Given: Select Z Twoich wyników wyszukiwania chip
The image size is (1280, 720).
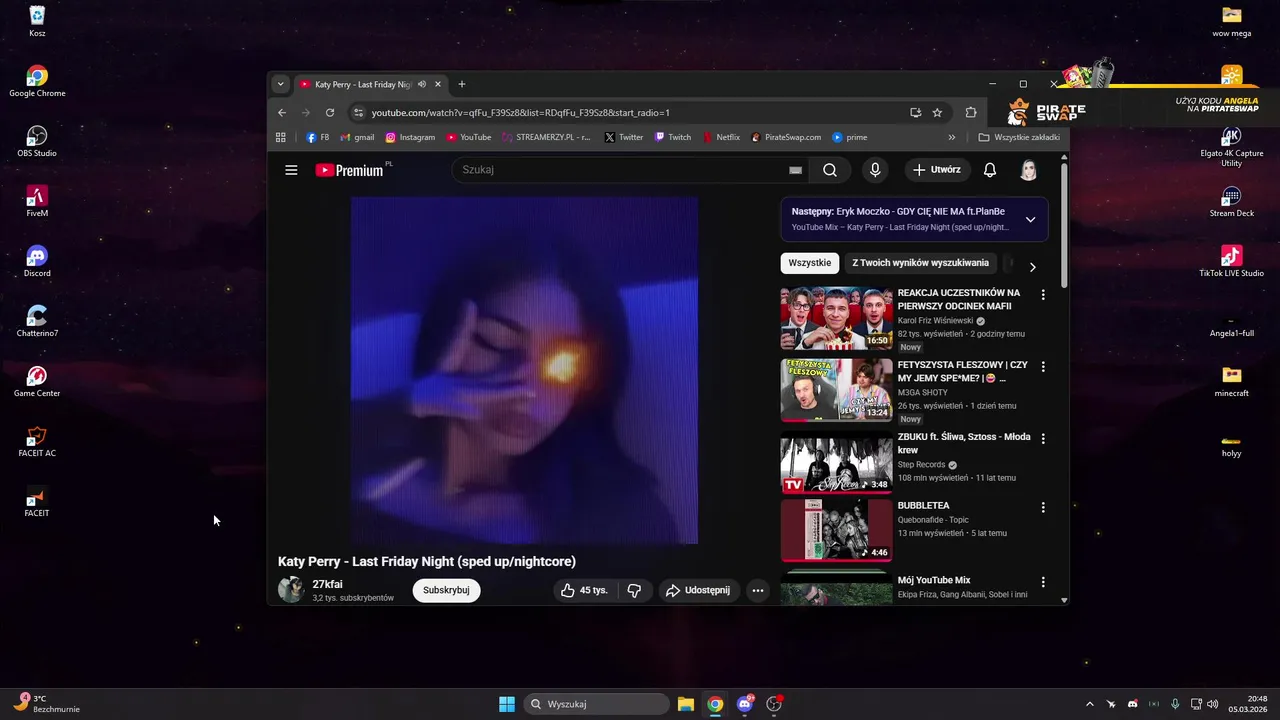Looking at the screenshot, I should pos(920,263).
